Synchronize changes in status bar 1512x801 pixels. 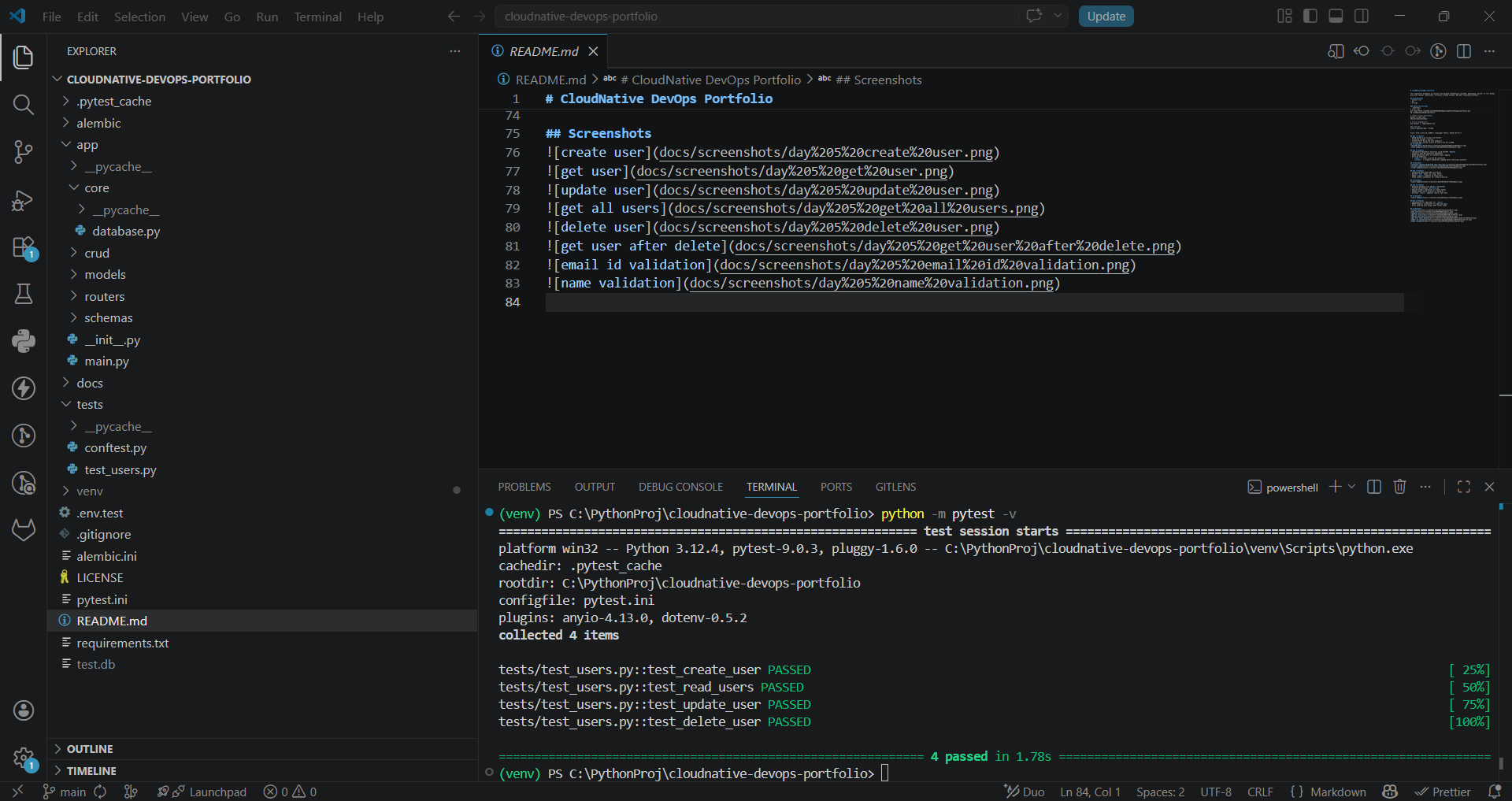[x=100, y=792]
